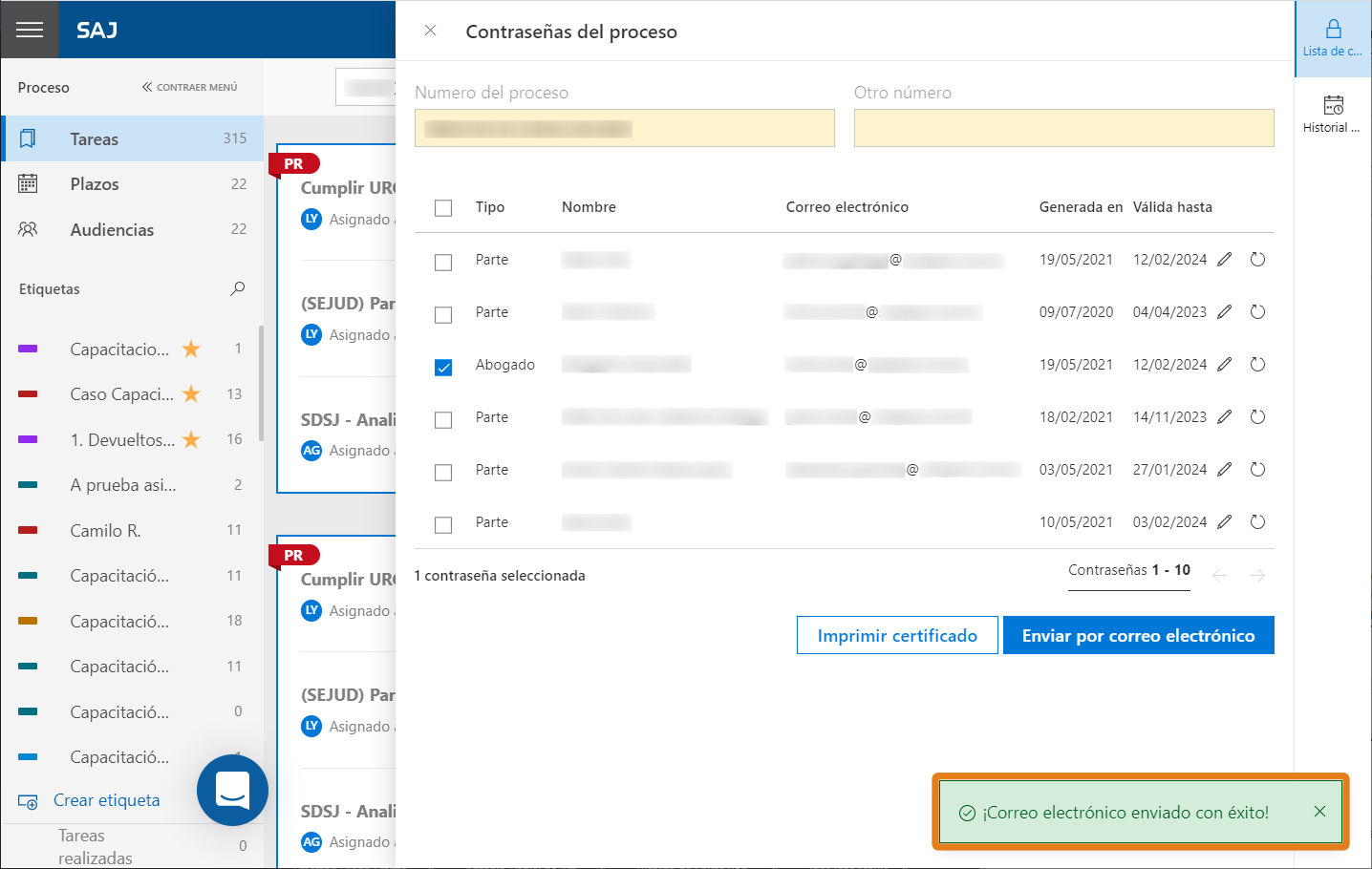Open the hamburger menu in the SAJ header
Viewport: 1372px width, 869px height.
pyautogui.click(x=30, y=30)
